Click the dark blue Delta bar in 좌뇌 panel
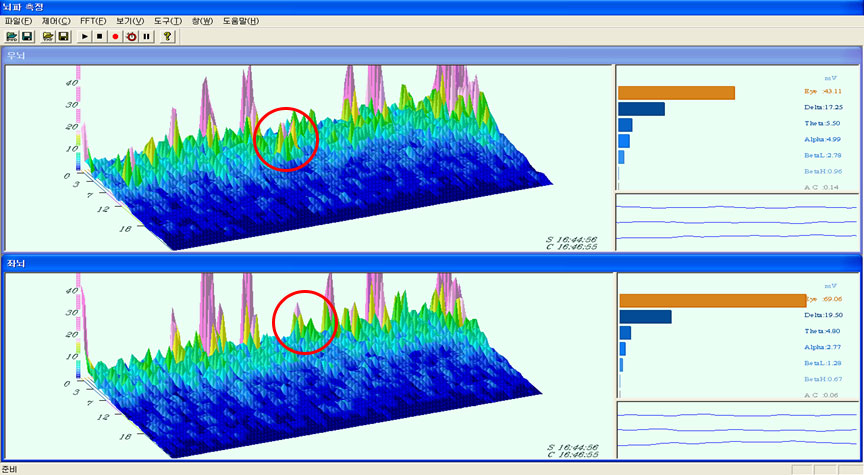The image size is (864, 475). (x=645, y=316)
